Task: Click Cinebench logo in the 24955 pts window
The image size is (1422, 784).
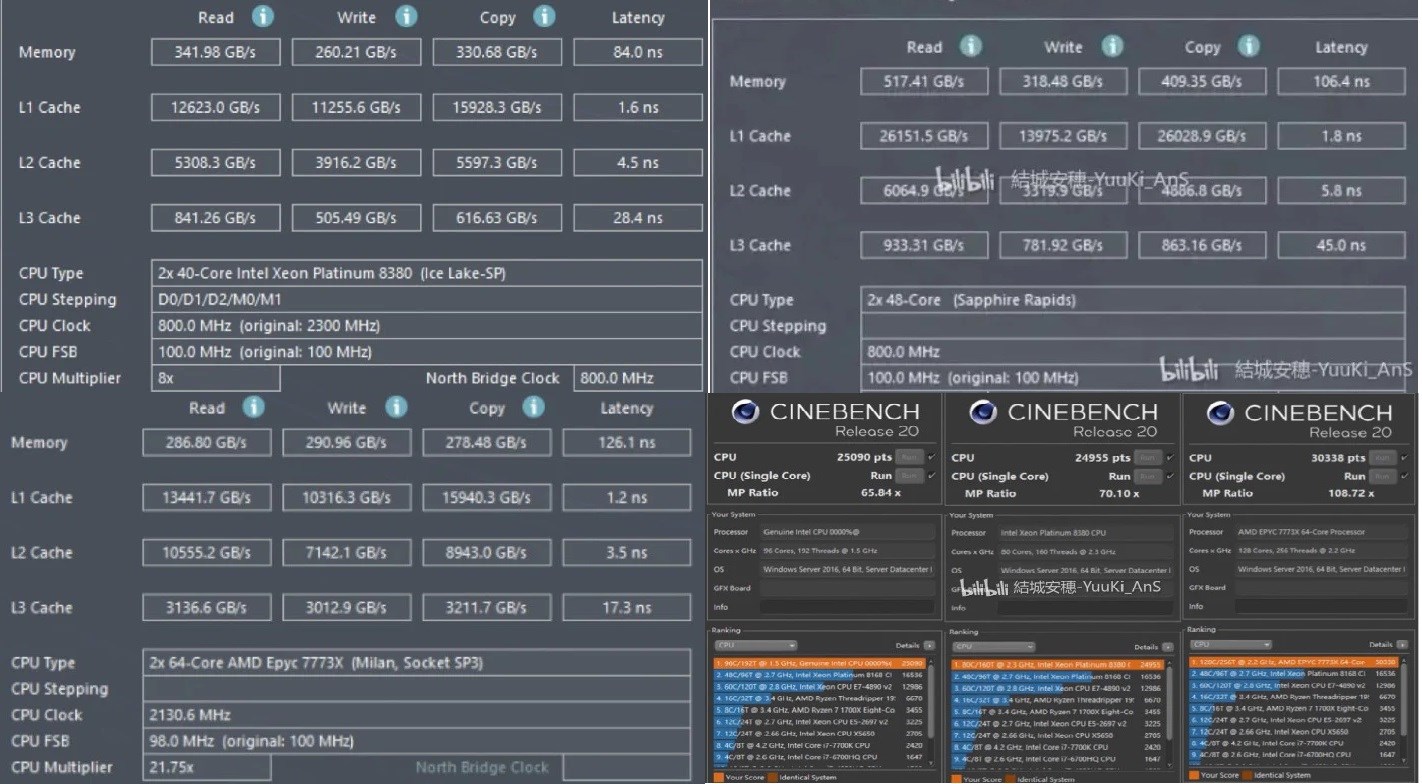Action: (983, 412)
